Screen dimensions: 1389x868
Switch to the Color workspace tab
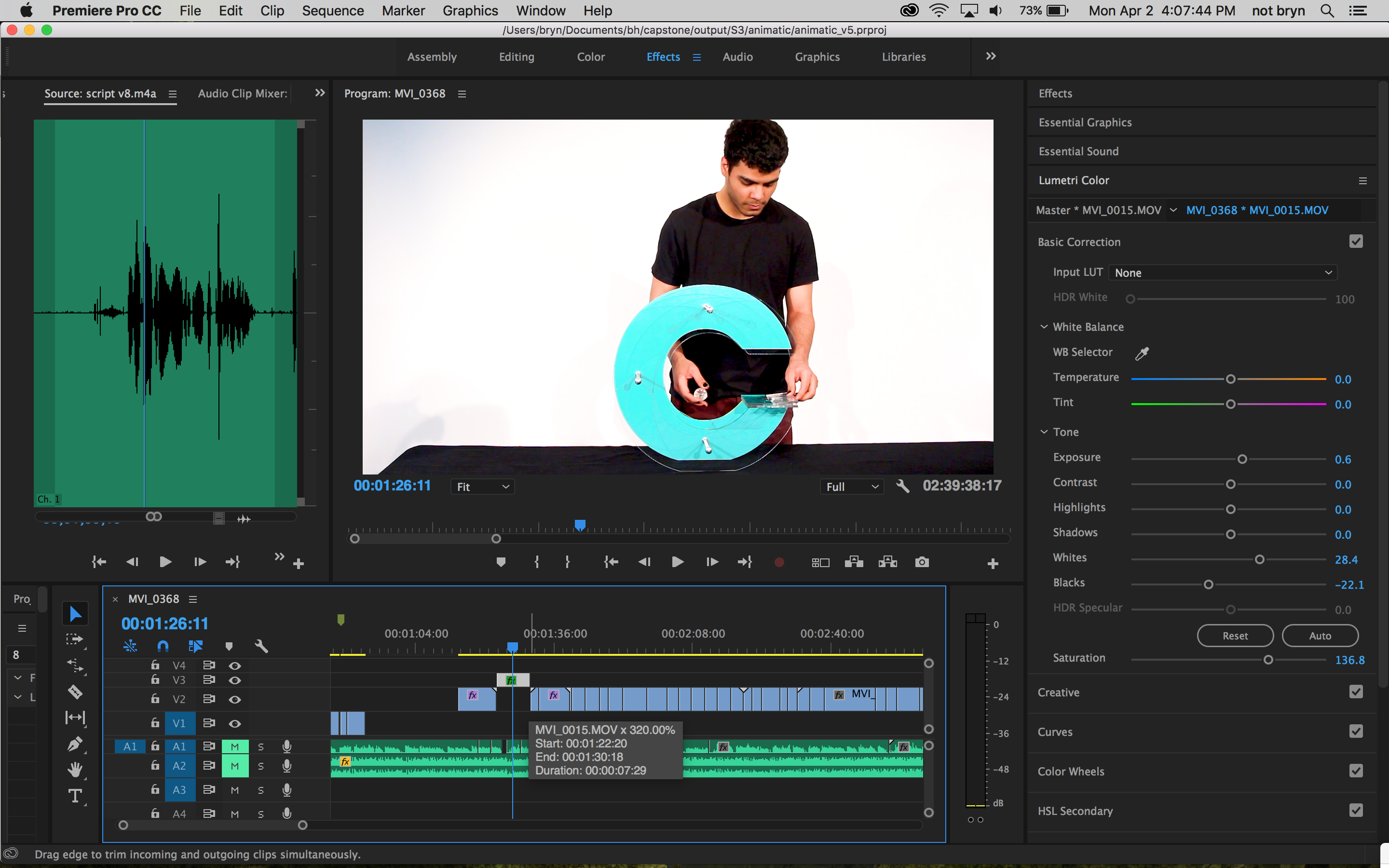591,57
